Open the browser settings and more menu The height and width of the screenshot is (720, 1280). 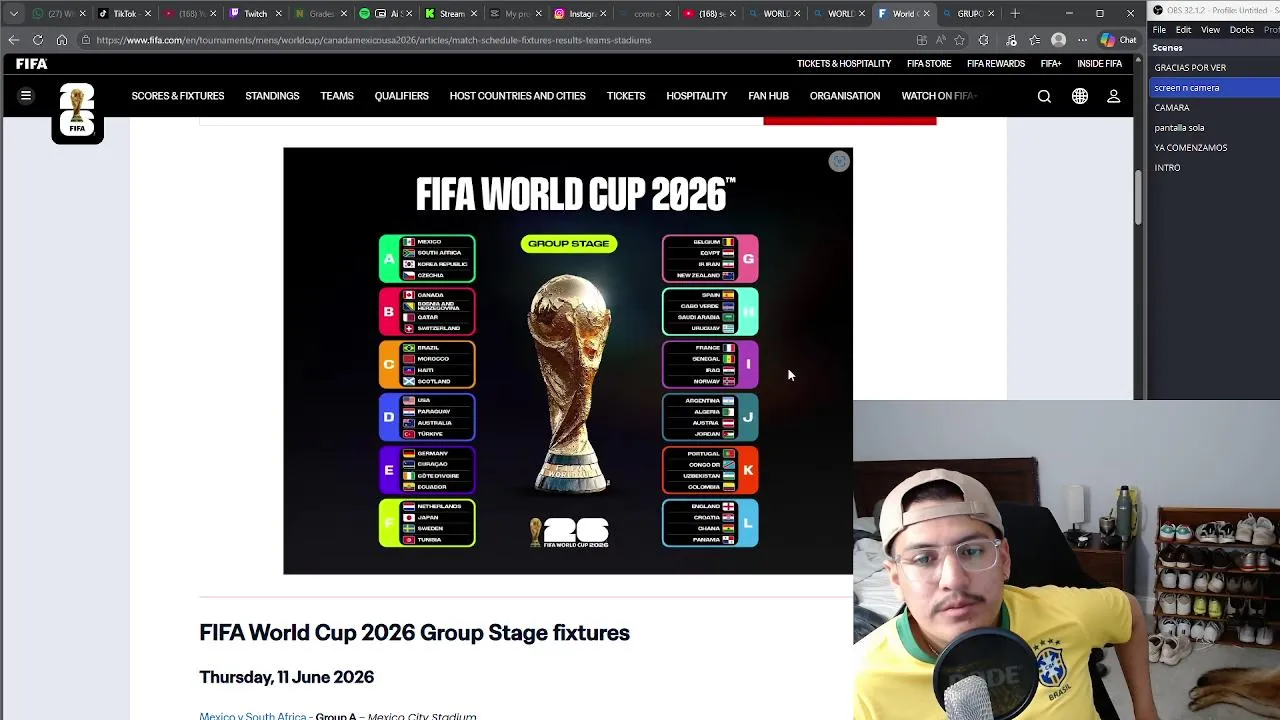[1082, 40]
